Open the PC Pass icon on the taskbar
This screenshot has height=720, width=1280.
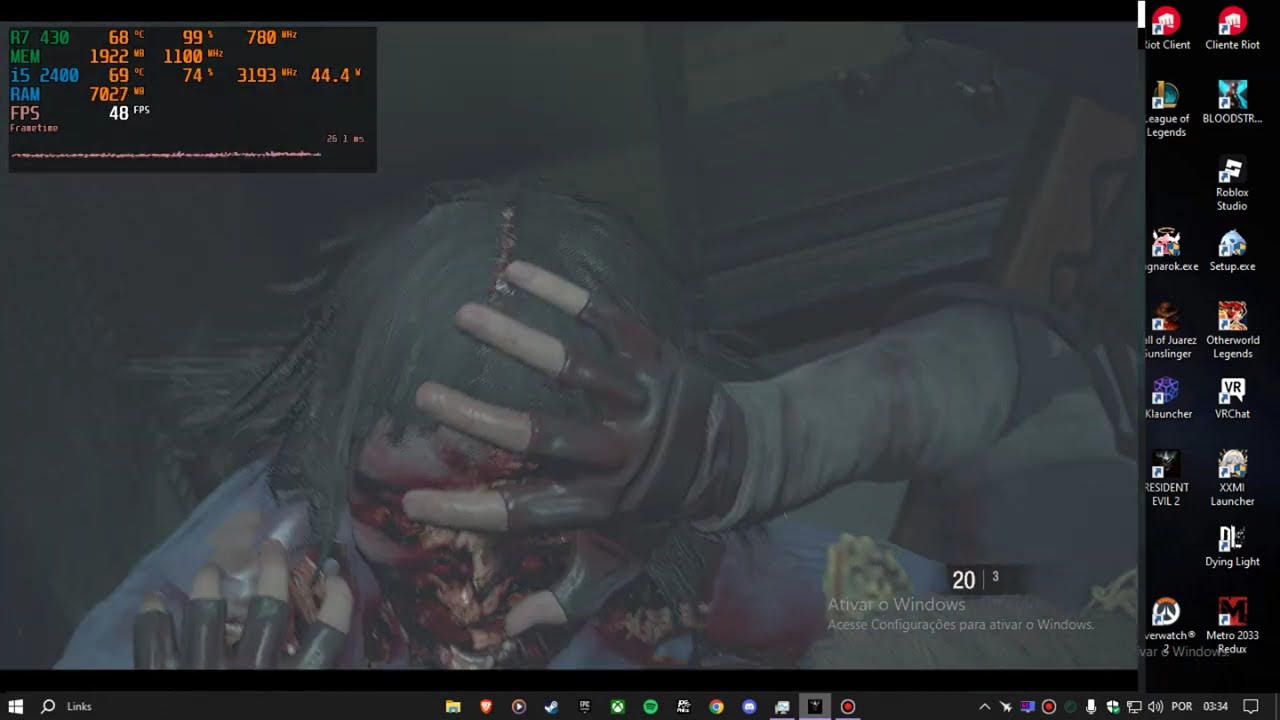click(x=683, y=706)
